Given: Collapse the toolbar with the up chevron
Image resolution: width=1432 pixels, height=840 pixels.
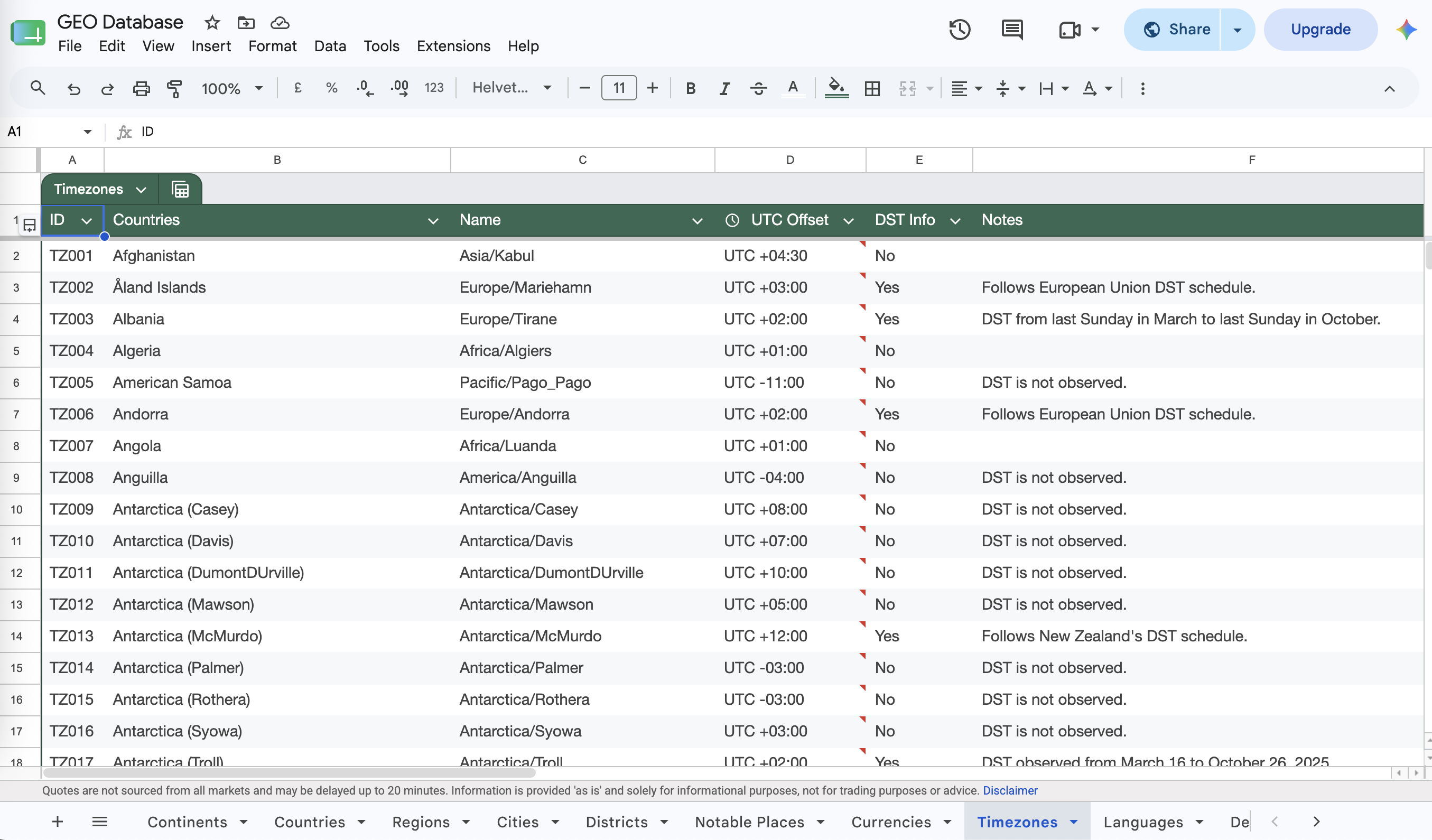Looking at the screenshot, I should (1389, 89).
